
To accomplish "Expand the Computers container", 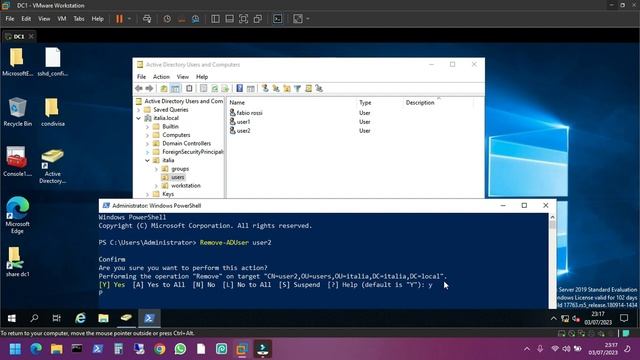I will tap(147, 135).
